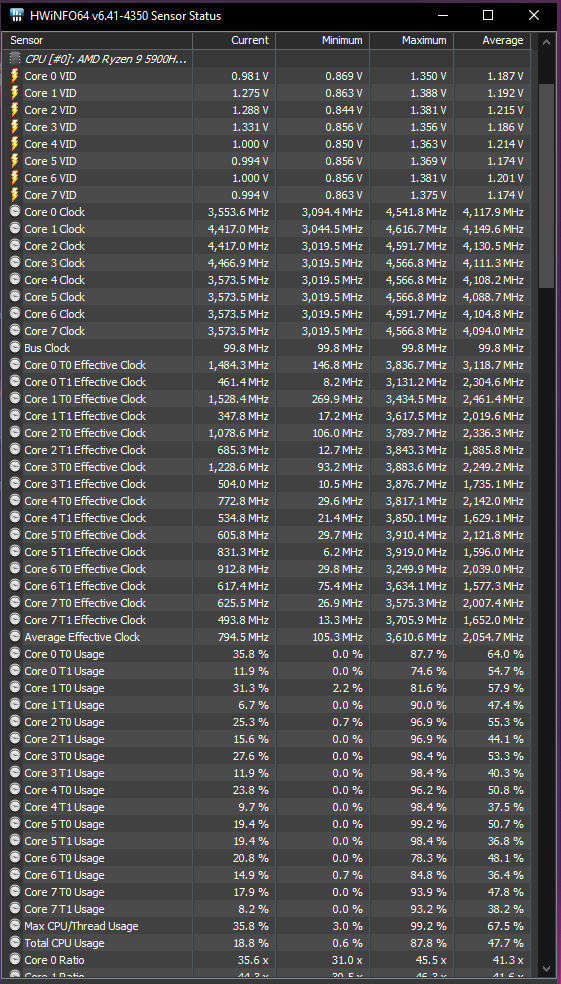Click the icon beside Core 0 T0 Effective Clock
Screen dimensions: 561x984
point(15,364)
